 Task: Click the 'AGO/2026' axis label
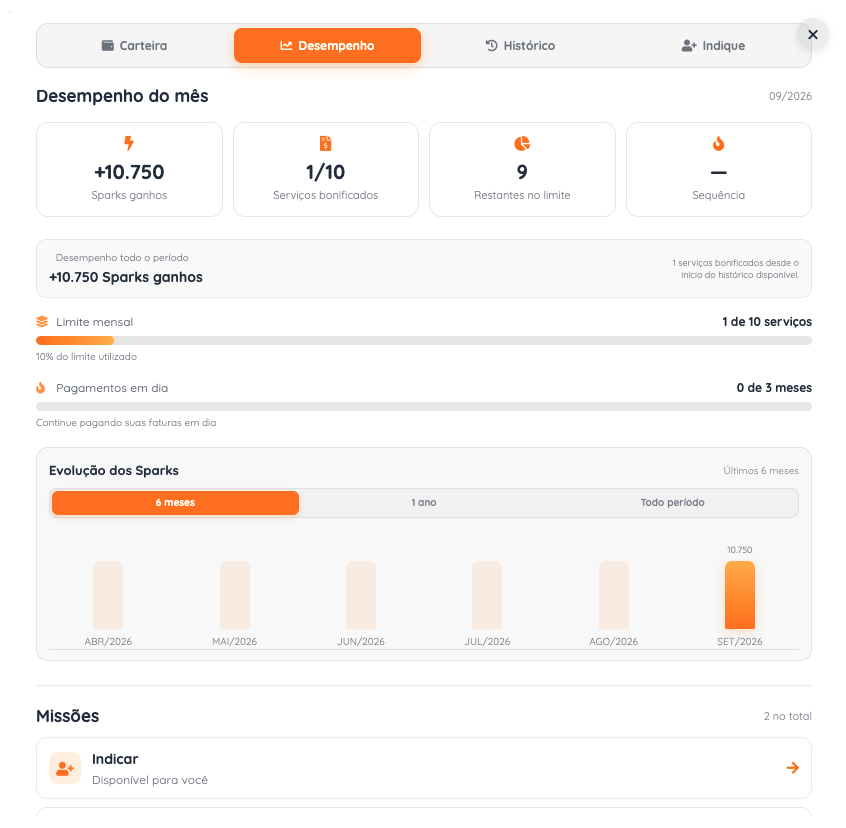pos(613,641)
